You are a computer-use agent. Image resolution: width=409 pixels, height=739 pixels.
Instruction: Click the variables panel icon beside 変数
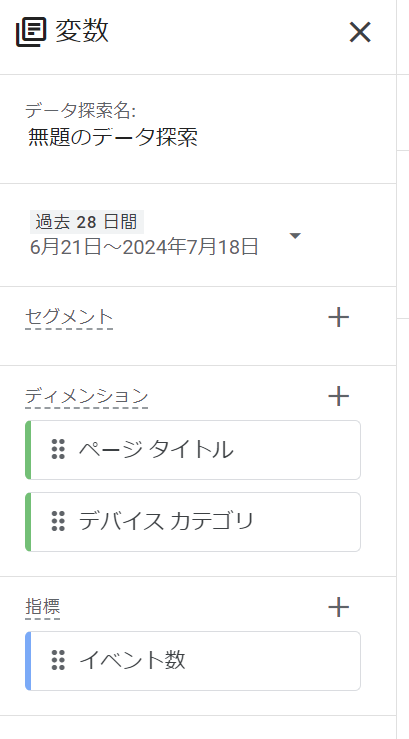pyautogui.click(x=31, y=32)
